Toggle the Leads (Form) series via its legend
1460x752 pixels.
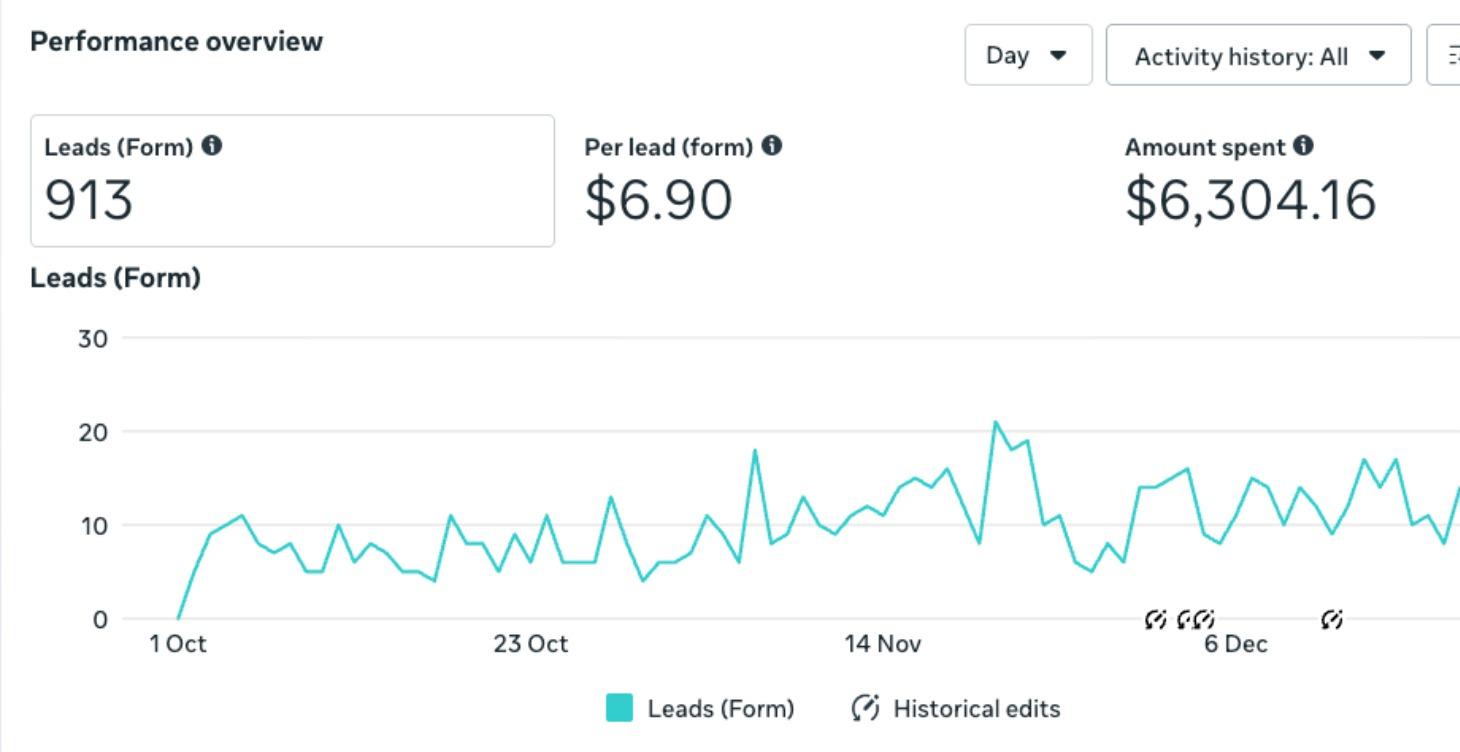[702, 708]
